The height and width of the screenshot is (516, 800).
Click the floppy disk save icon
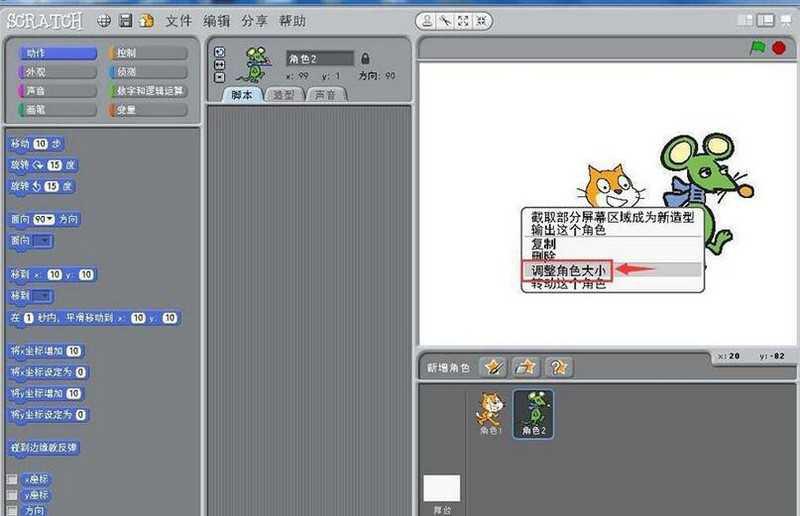coord(126,20)
